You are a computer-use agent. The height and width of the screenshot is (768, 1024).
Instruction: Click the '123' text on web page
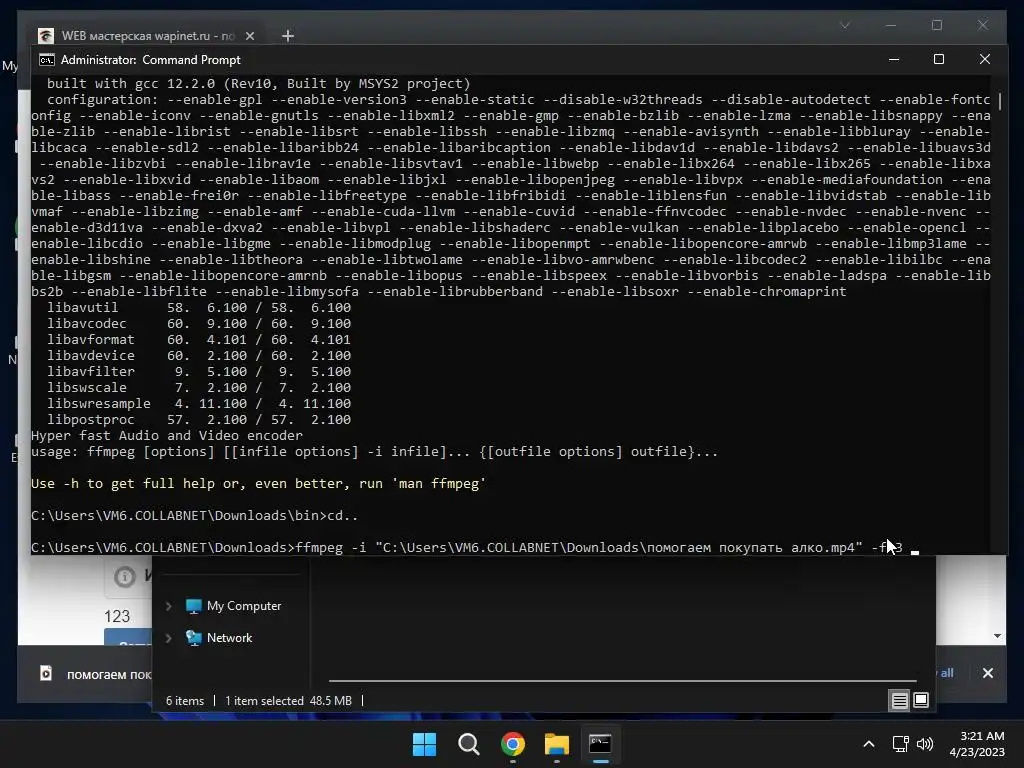click(x=117, y=616)
